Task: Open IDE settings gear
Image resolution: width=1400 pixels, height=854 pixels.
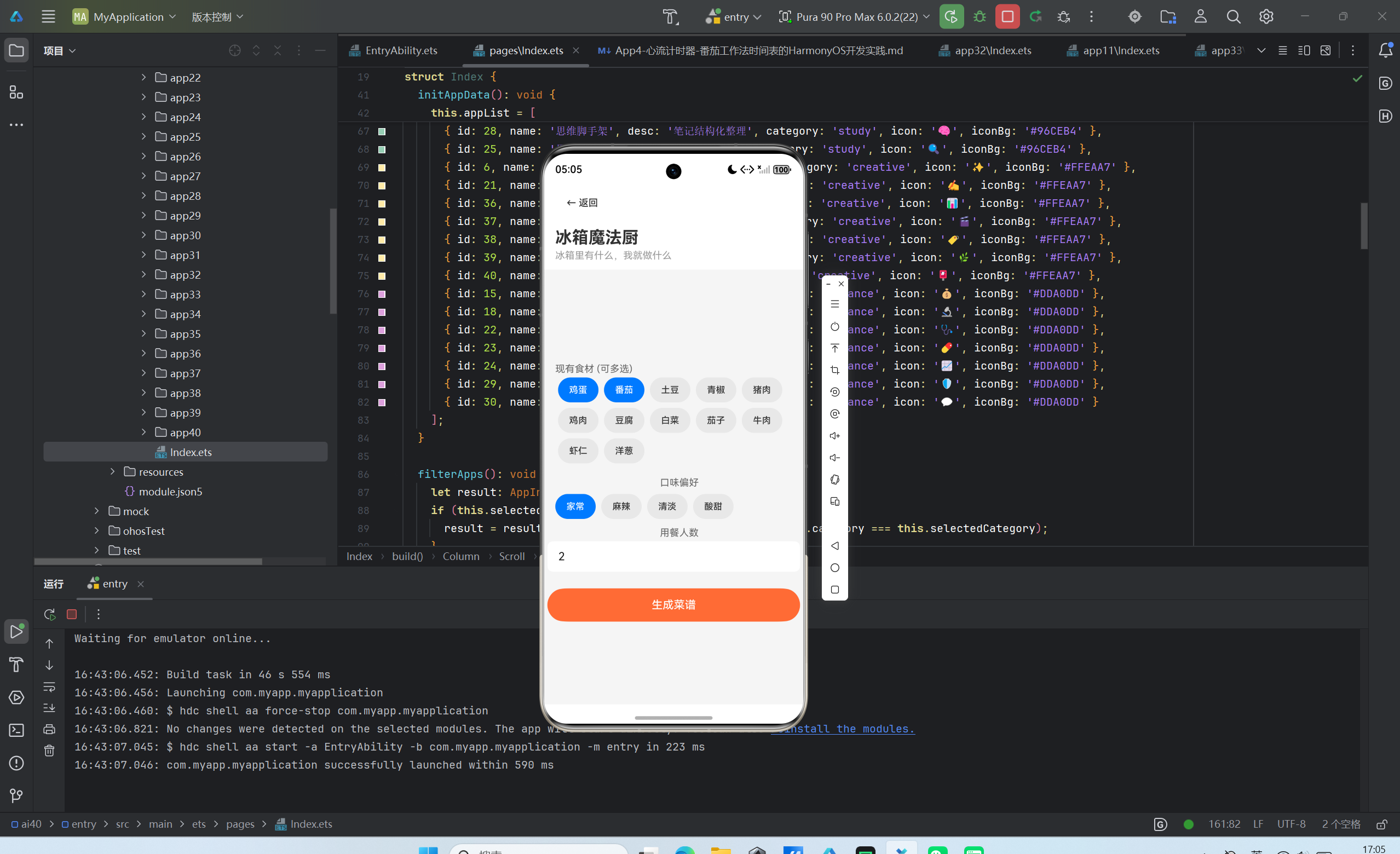Action: (x=1266, y=16)
